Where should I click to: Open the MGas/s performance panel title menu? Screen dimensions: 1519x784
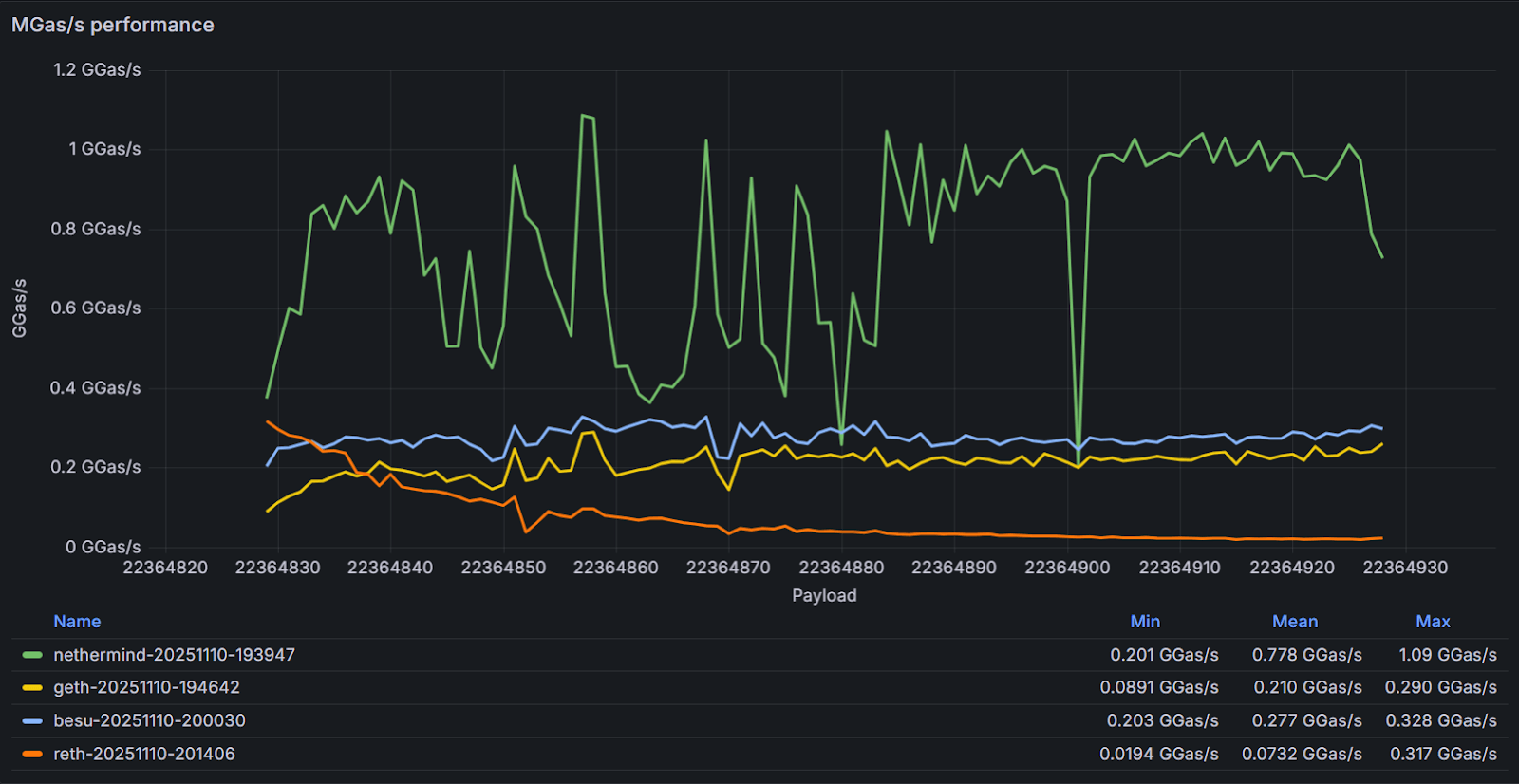(x=113, y=25)
